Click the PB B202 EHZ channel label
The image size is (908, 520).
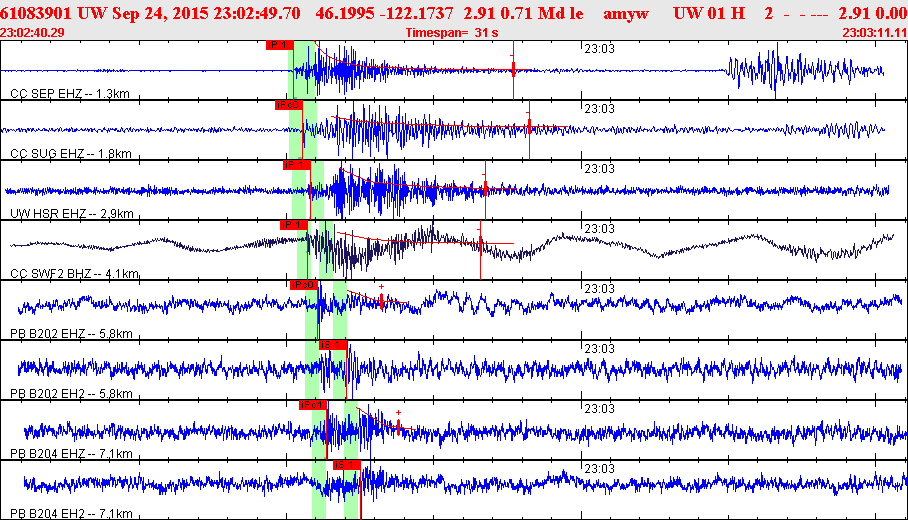click(71, 334)
